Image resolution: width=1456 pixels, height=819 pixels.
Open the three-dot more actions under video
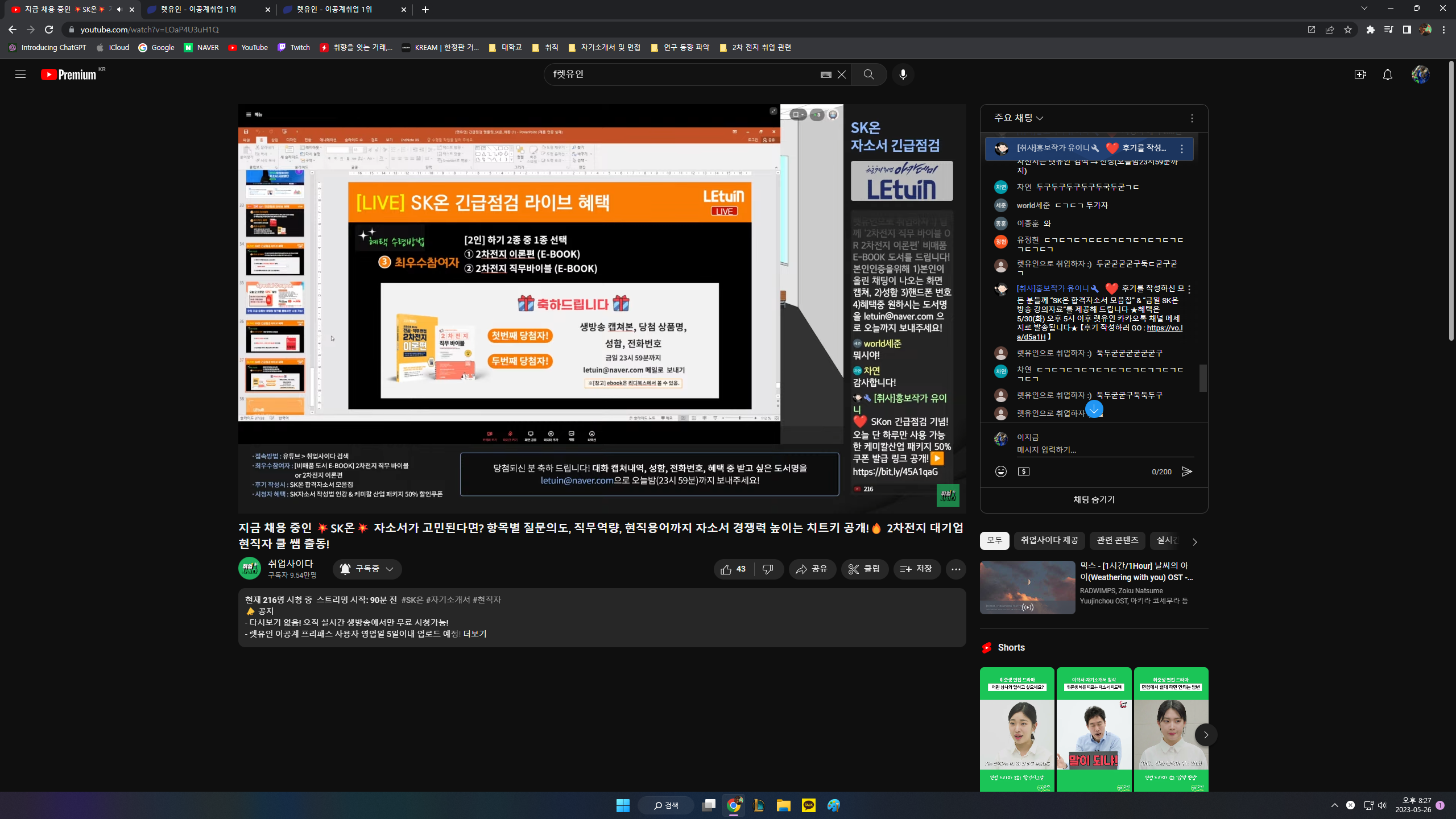click(955, 569)
